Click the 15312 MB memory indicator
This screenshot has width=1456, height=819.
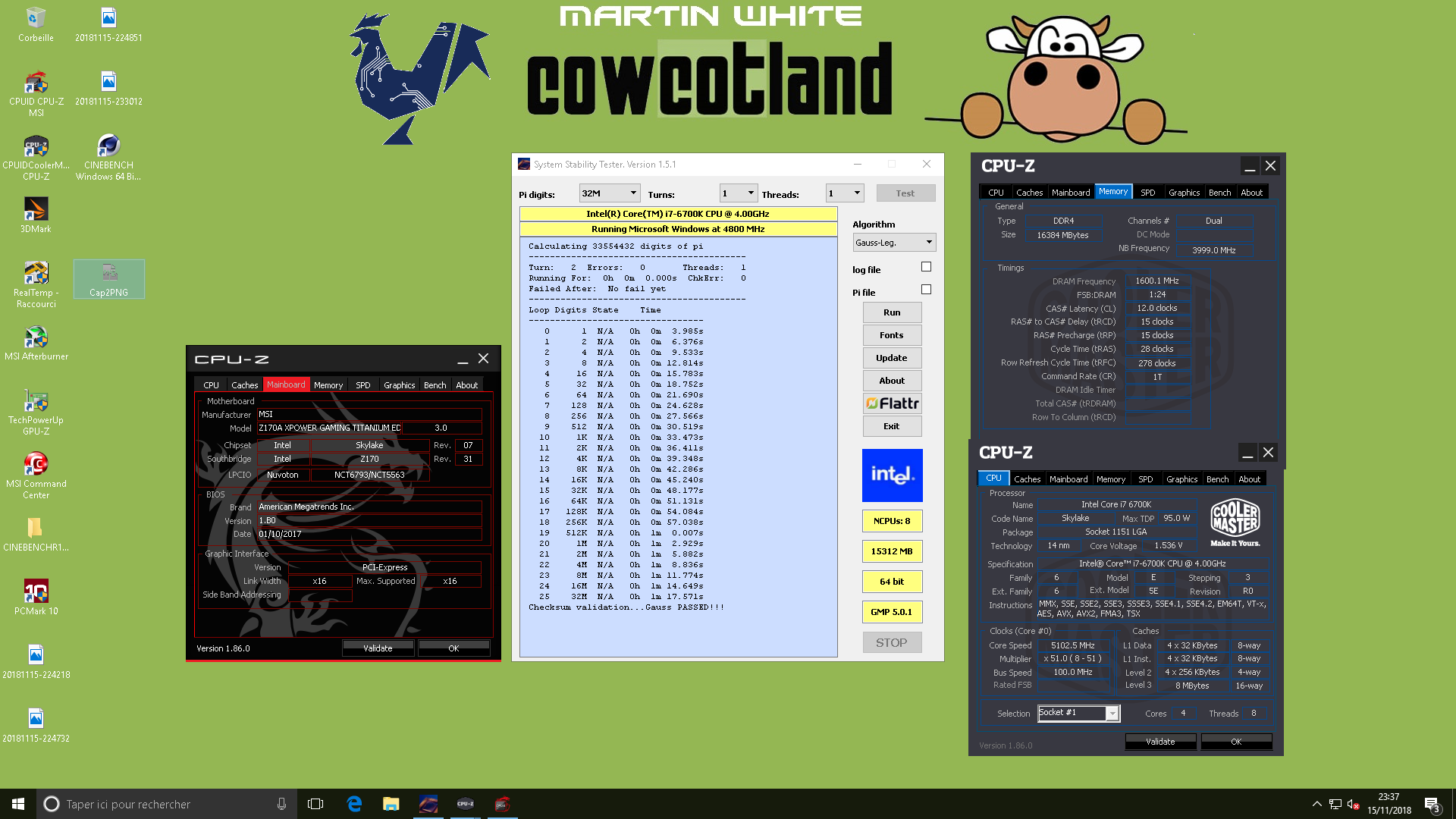tap(892, 551)
